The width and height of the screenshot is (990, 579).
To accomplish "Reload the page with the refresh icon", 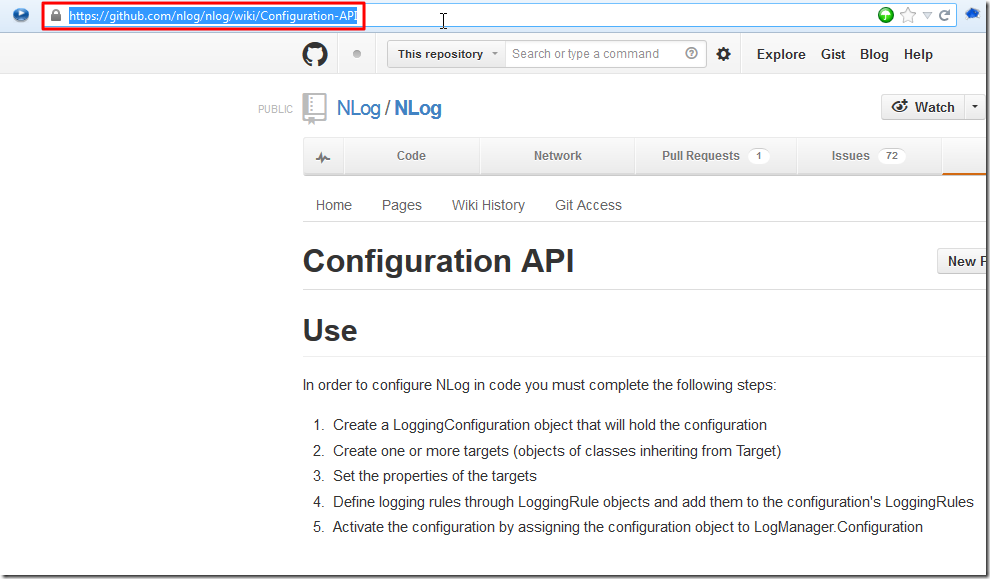I will tap(945, 15).
